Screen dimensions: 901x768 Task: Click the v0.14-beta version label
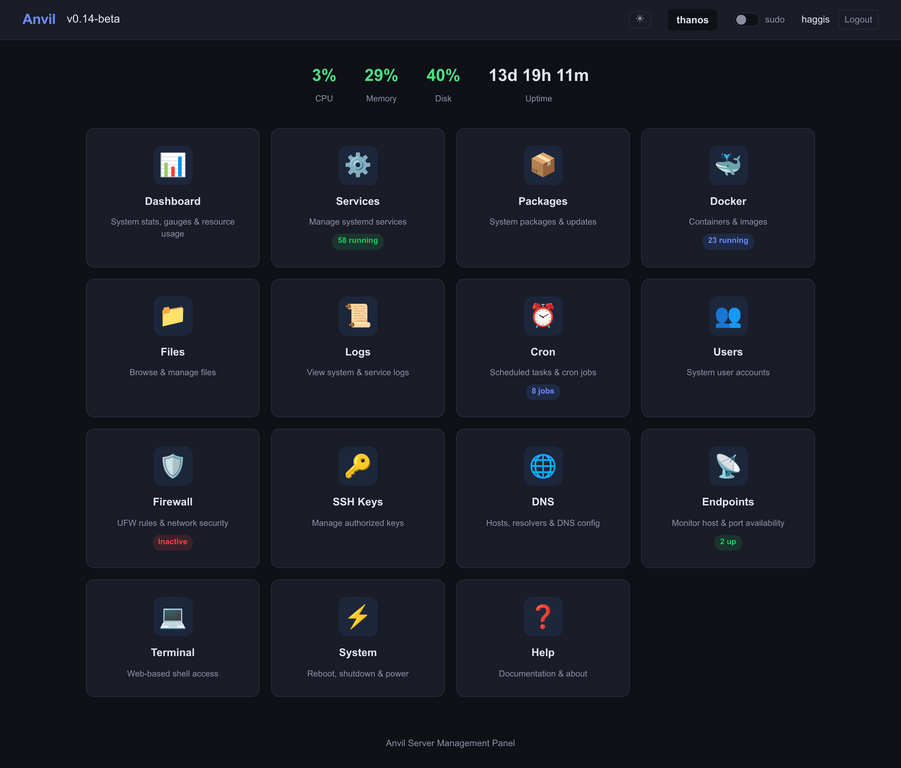(x=93, y=19)
